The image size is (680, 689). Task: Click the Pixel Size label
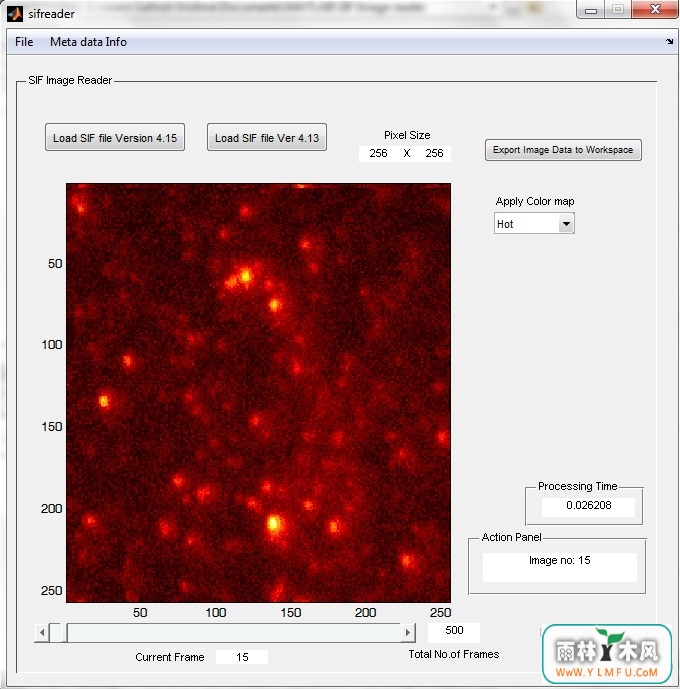[x=407, y=135]
